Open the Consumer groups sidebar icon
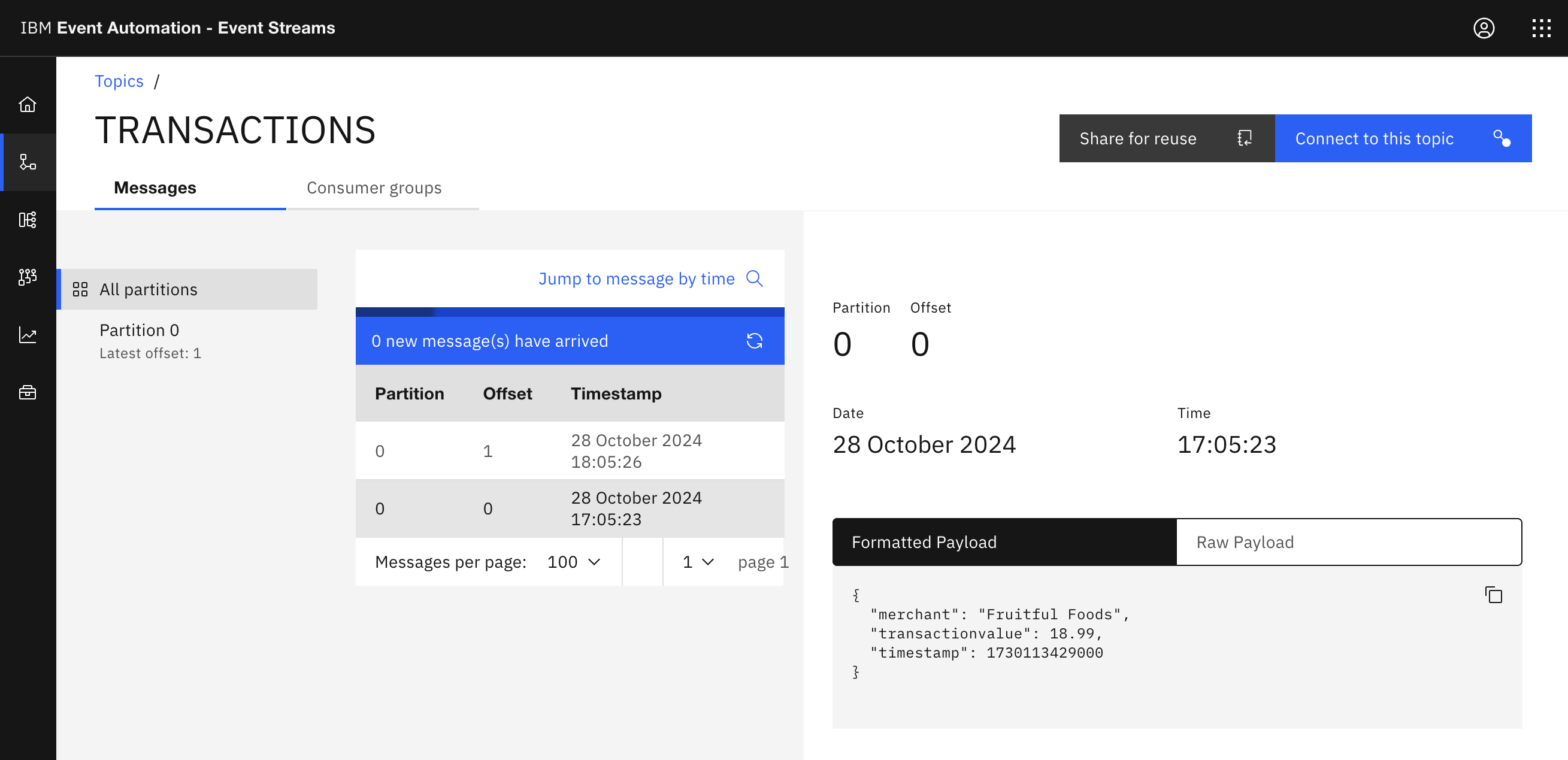The image size is (1568, 760). tap(28, 277)
